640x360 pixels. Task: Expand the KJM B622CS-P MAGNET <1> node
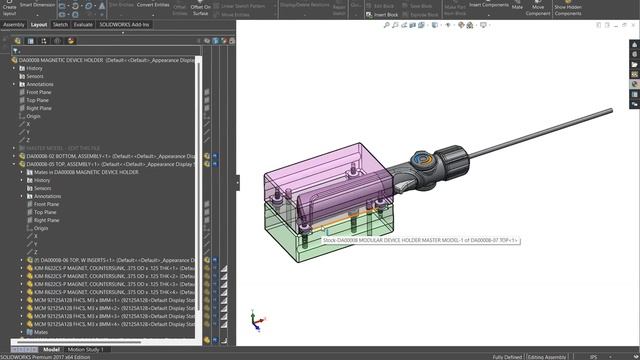pos(22,268)
